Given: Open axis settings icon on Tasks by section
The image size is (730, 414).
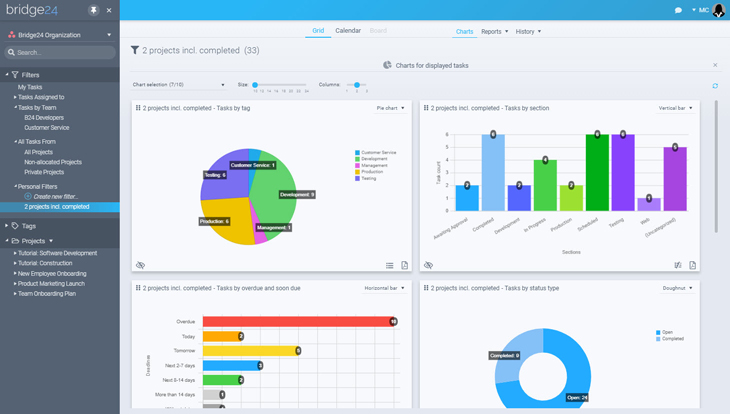Looking at the screenshot, I should (678, 265).
